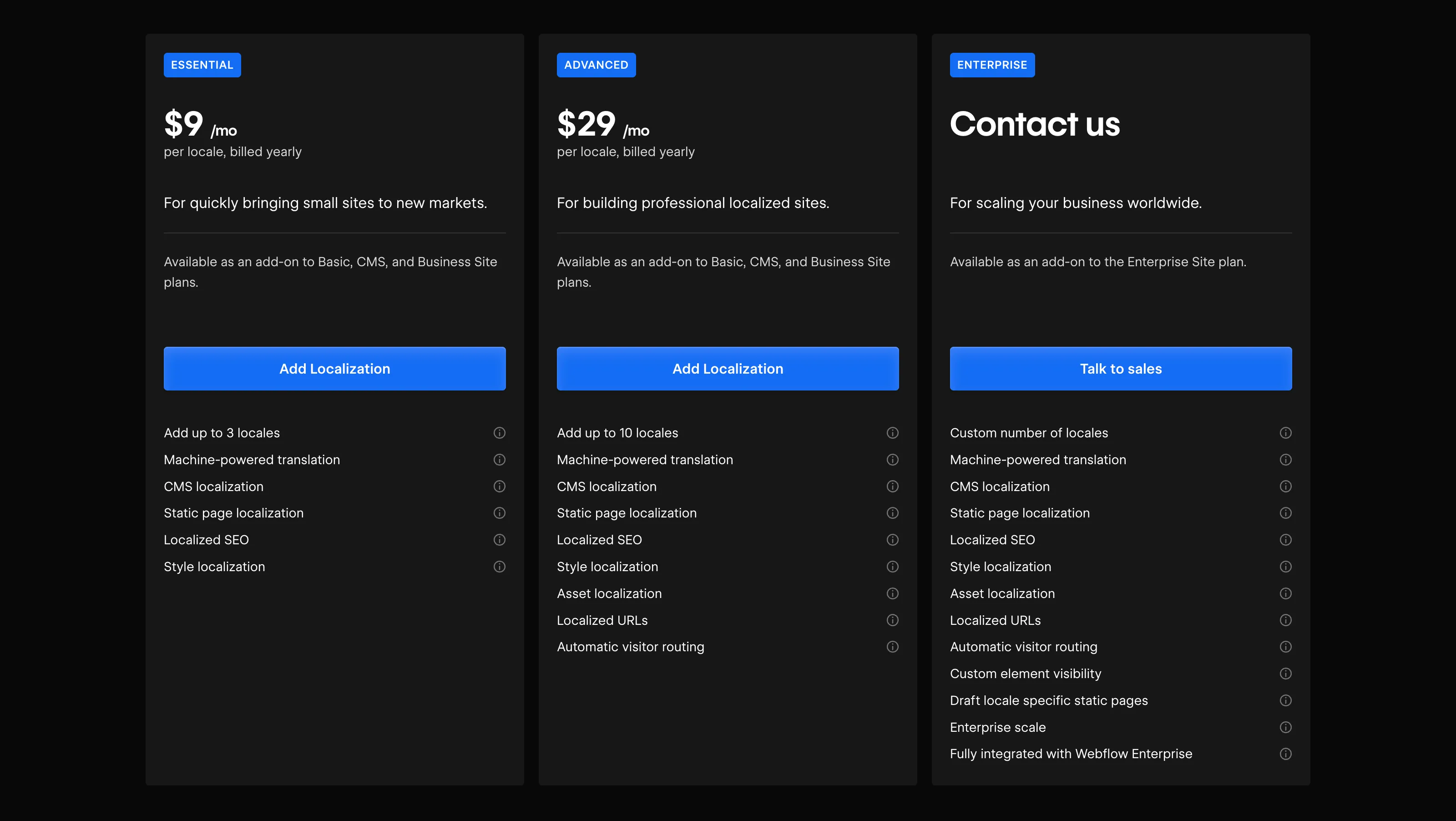Click info icon for Enterprise Machine-powered translation
The image size is (1456, 821).
pos(1285,460)
